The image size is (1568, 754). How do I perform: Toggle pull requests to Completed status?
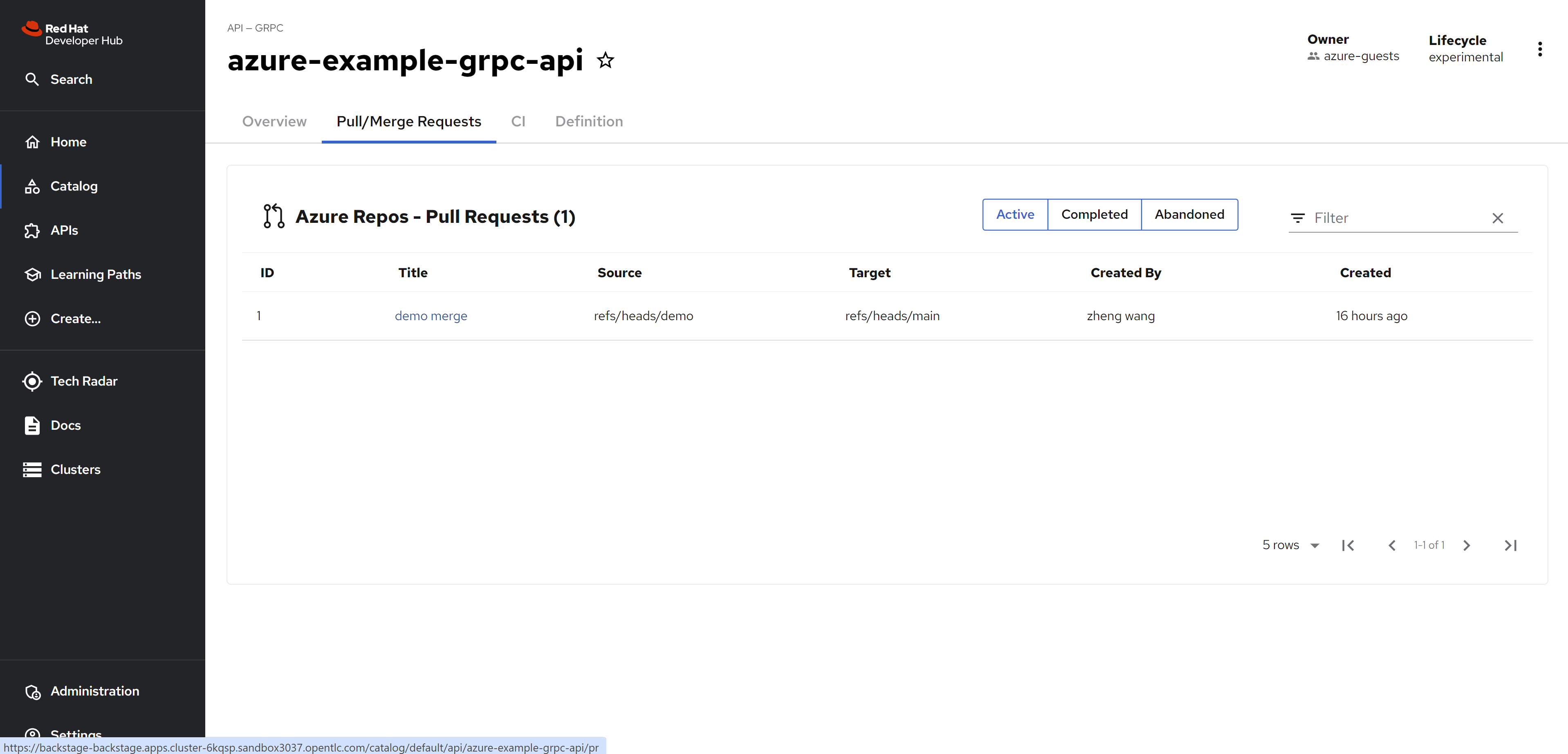click(x=1094, y=215)
